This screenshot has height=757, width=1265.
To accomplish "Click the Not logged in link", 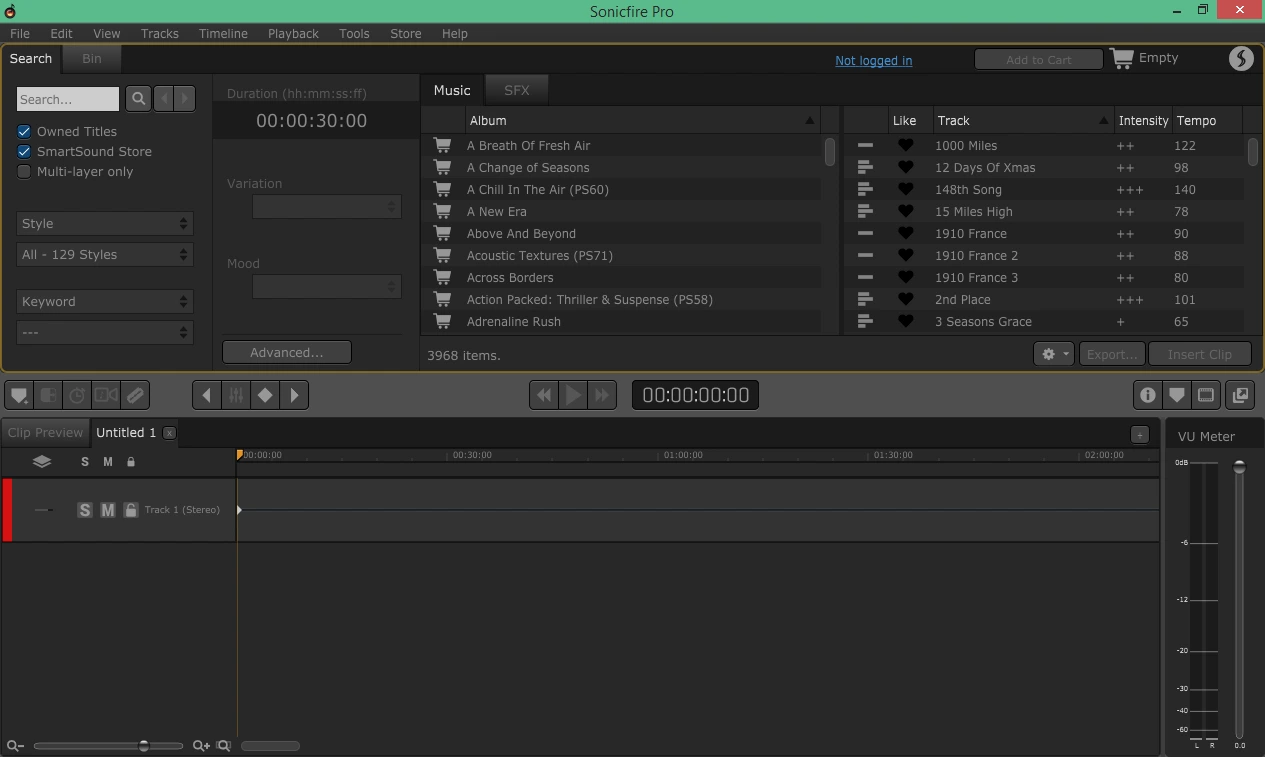I will tap(873, 60).
